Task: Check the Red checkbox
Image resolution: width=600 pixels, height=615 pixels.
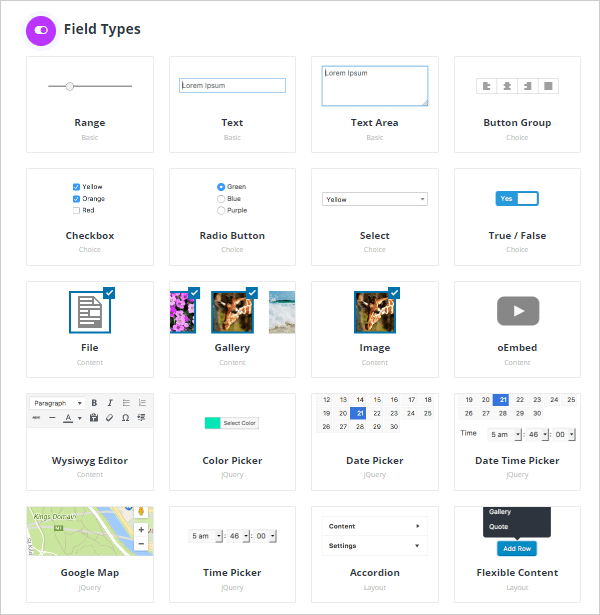Action: [77, 210]
